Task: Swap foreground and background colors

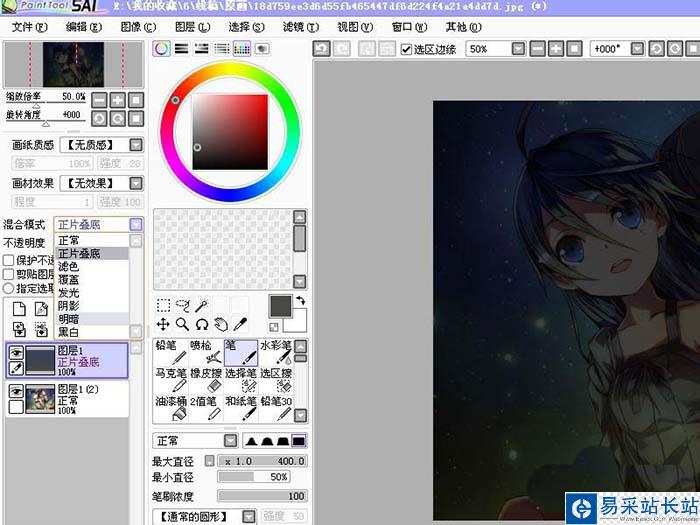Action: tap(300, 301)
